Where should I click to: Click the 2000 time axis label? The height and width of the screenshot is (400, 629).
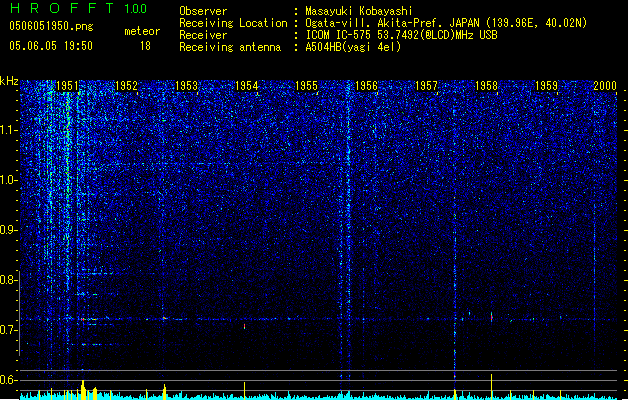coord(605,85)
